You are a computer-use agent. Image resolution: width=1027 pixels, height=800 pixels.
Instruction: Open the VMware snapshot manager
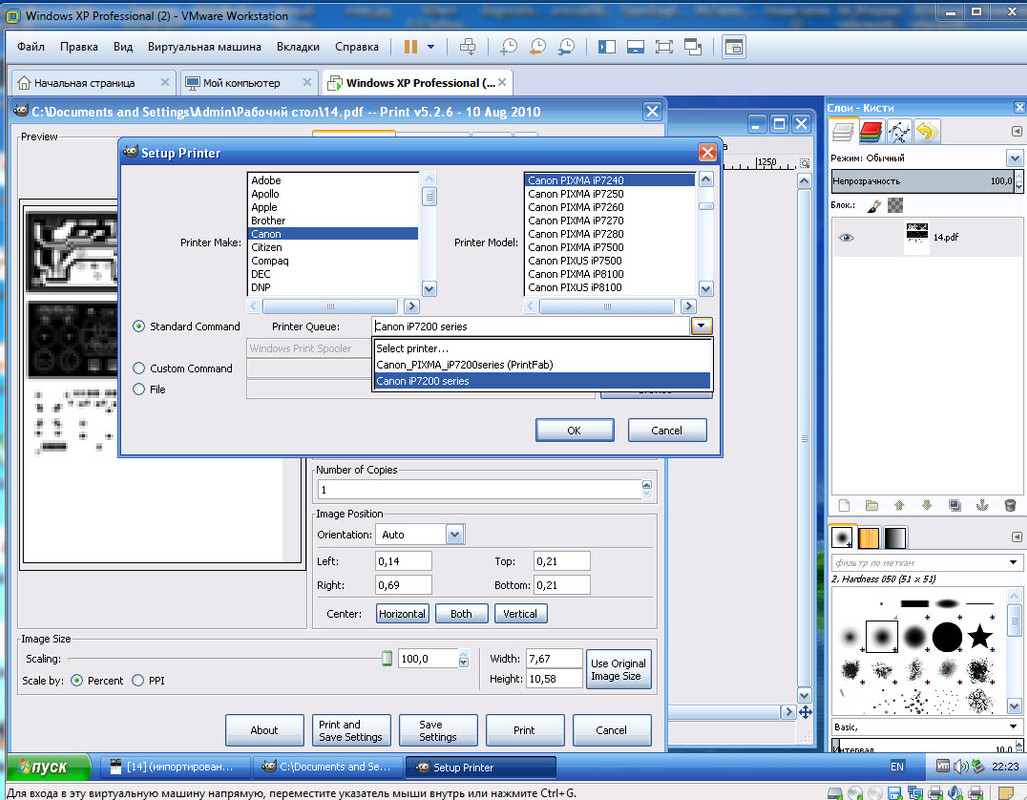(566, 47)
